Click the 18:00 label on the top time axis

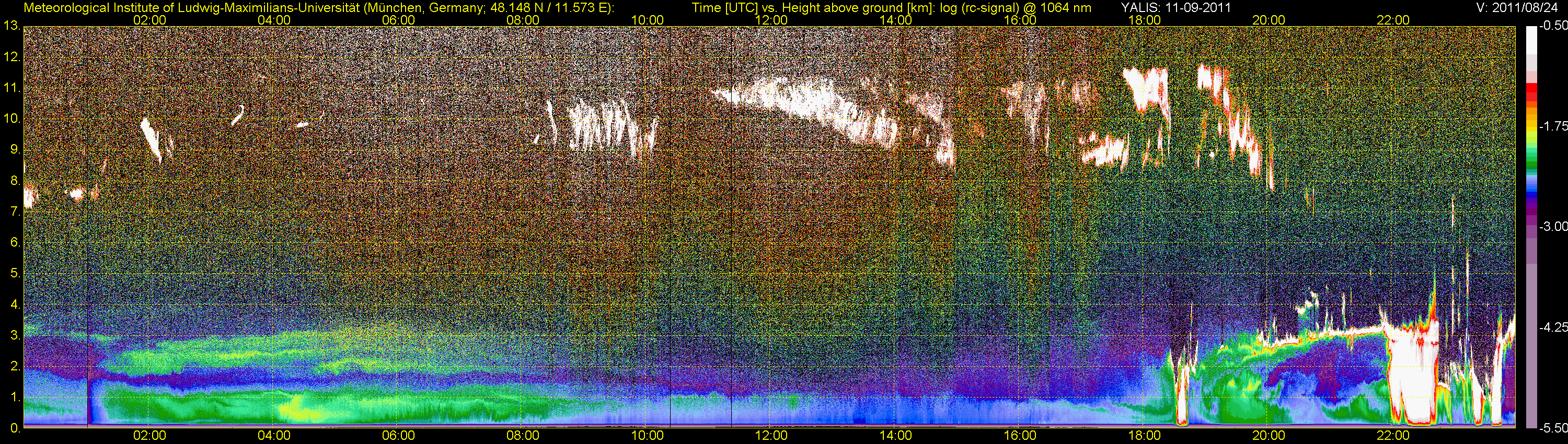pyautogui.click(x=1144, y=20)
